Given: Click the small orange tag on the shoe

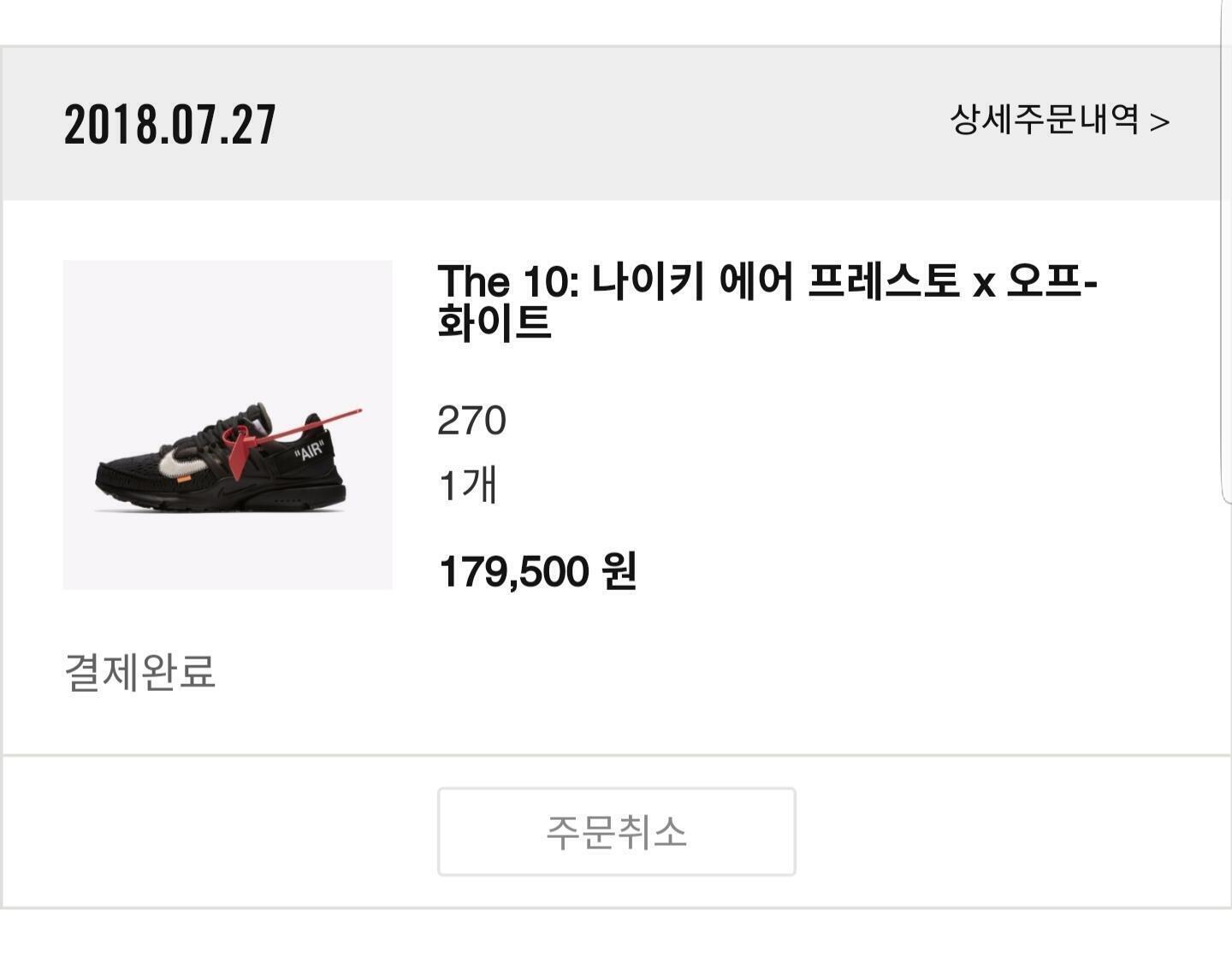Looking at the screenshot, I should (183, 481).
